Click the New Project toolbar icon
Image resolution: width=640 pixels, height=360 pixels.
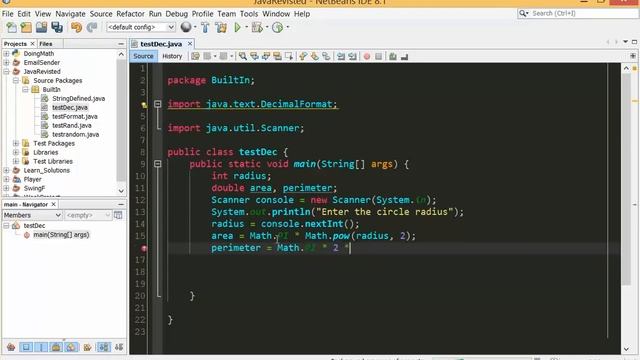coord(26,27)
